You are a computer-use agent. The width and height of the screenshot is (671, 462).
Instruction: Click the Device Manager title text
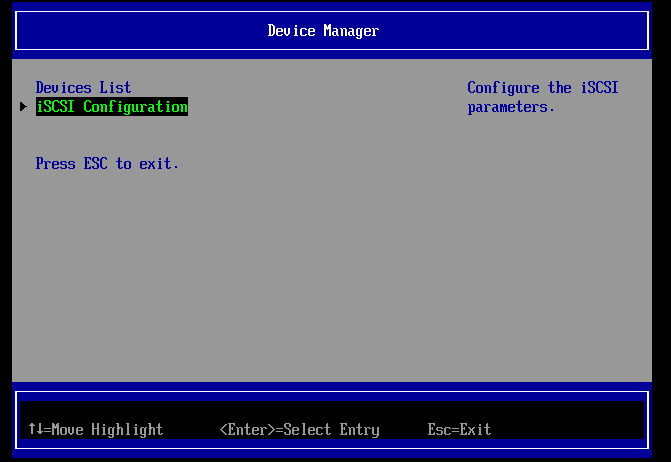(323, 31)
